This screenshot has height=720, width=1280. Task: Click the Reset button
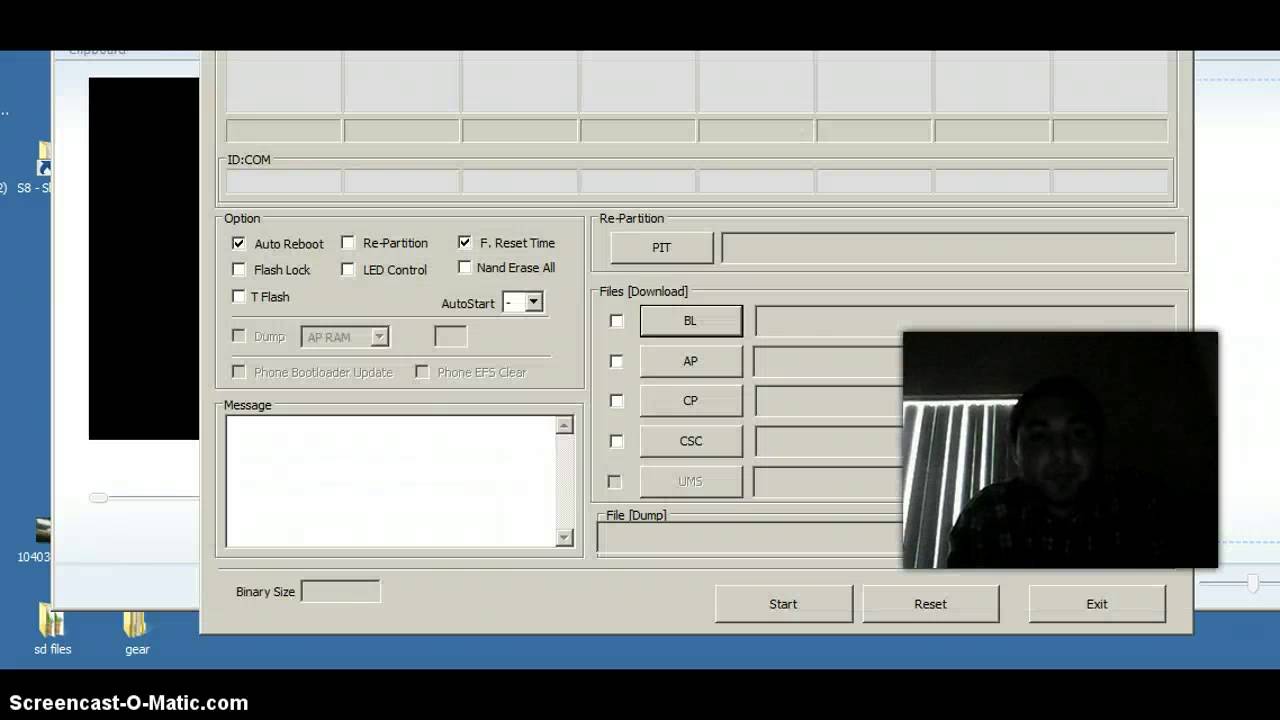pos(930,604)
